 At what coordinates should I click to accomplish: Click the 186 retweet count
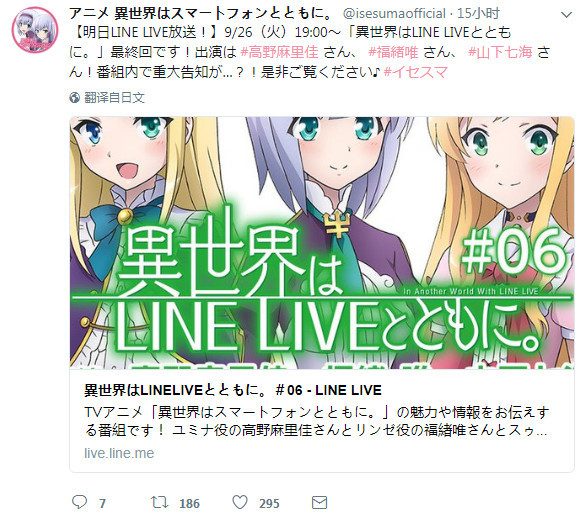189,504
